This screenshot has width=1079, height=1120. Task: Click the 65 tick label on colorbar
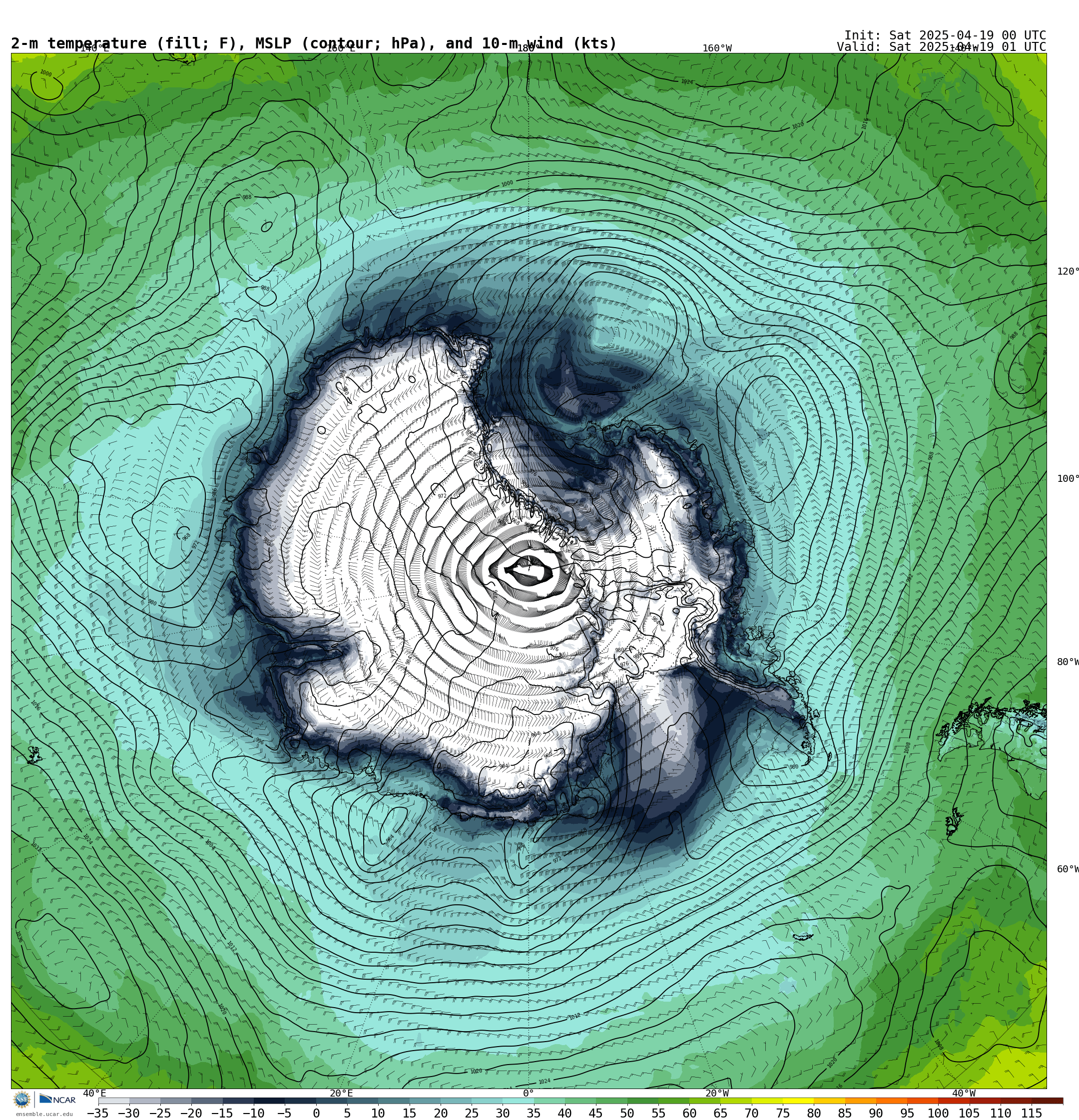click(x=720, y=1113)
